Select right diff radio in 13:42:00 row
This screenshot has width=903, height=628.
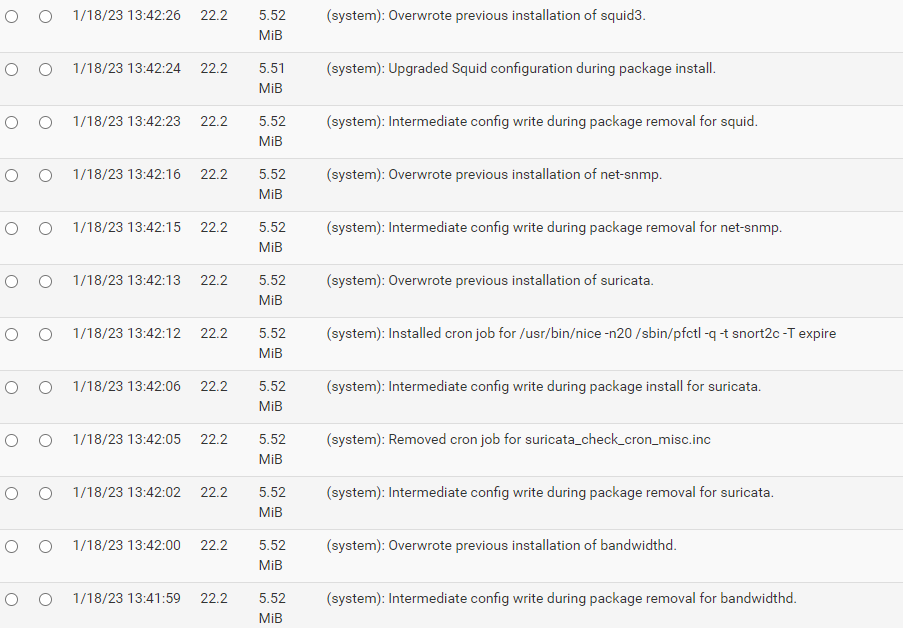[x=45, y=547]
